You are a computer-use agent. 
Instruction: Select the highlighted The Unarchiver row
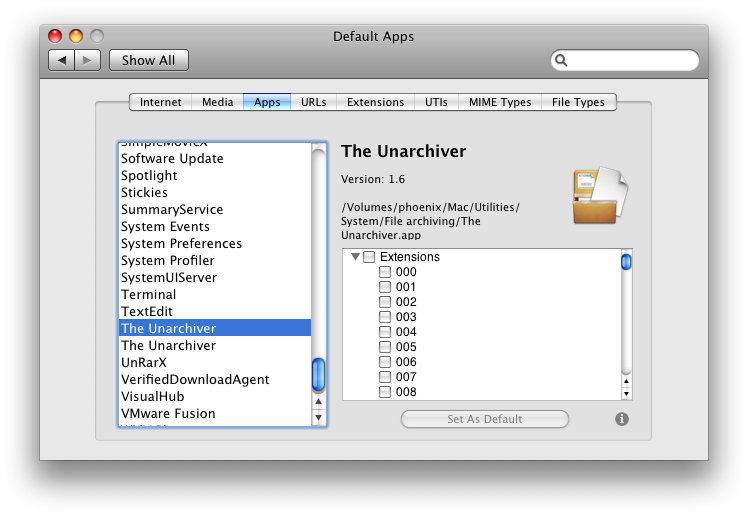tap(215, 328)
